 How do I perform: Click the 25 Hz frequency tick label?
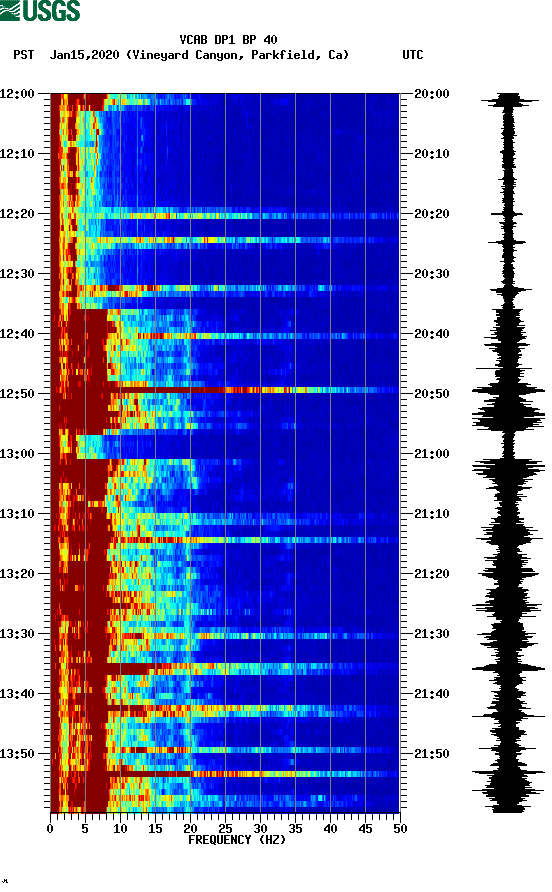(x=225, y=829)
